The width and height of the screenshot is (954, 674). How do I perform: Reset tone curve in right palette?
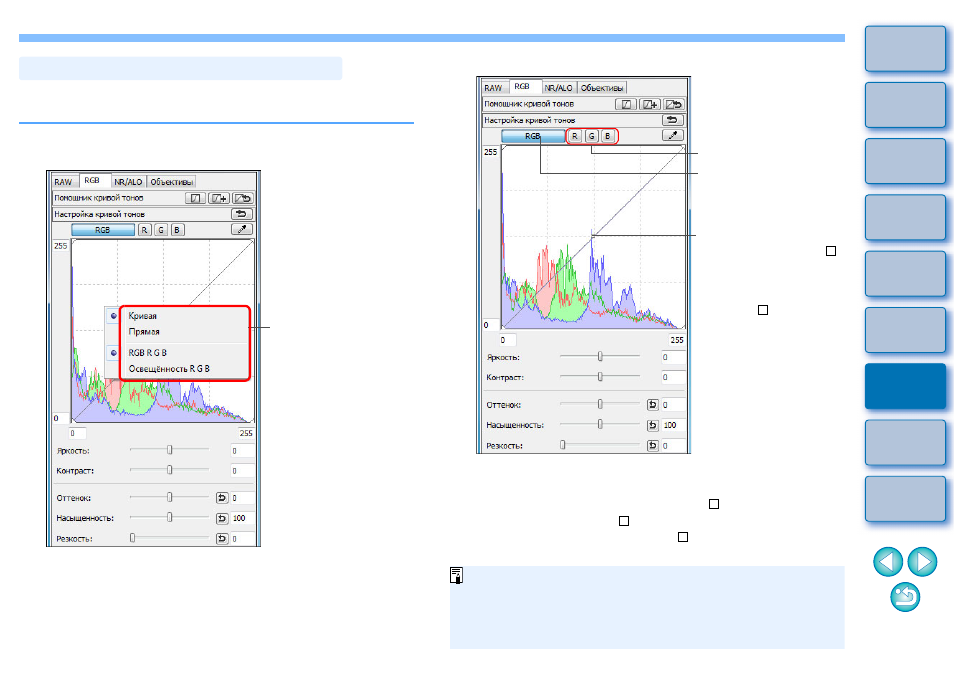pos(672,120)
